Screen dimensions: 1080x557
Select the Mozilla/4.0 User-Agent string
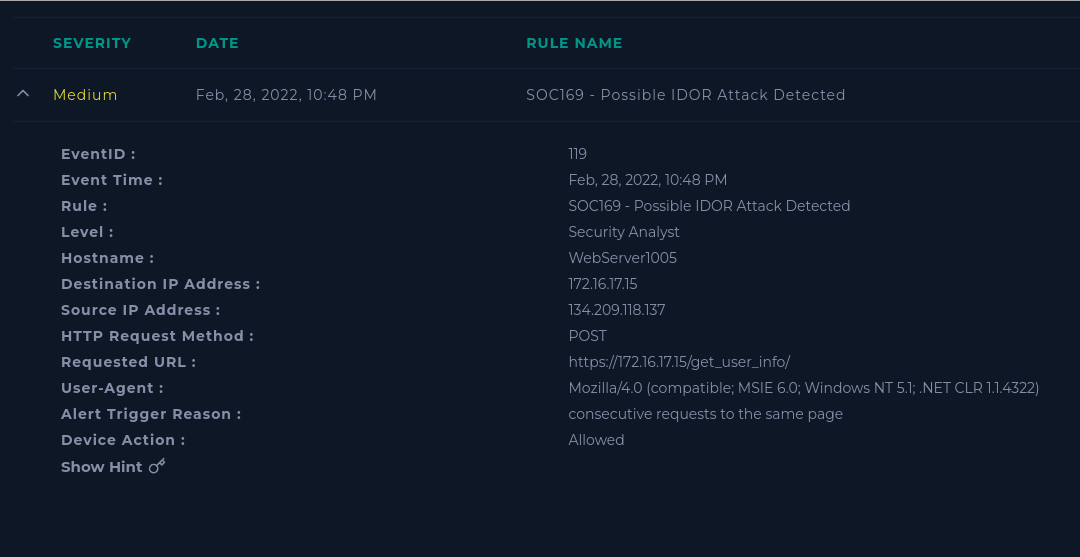click(803, 388)
